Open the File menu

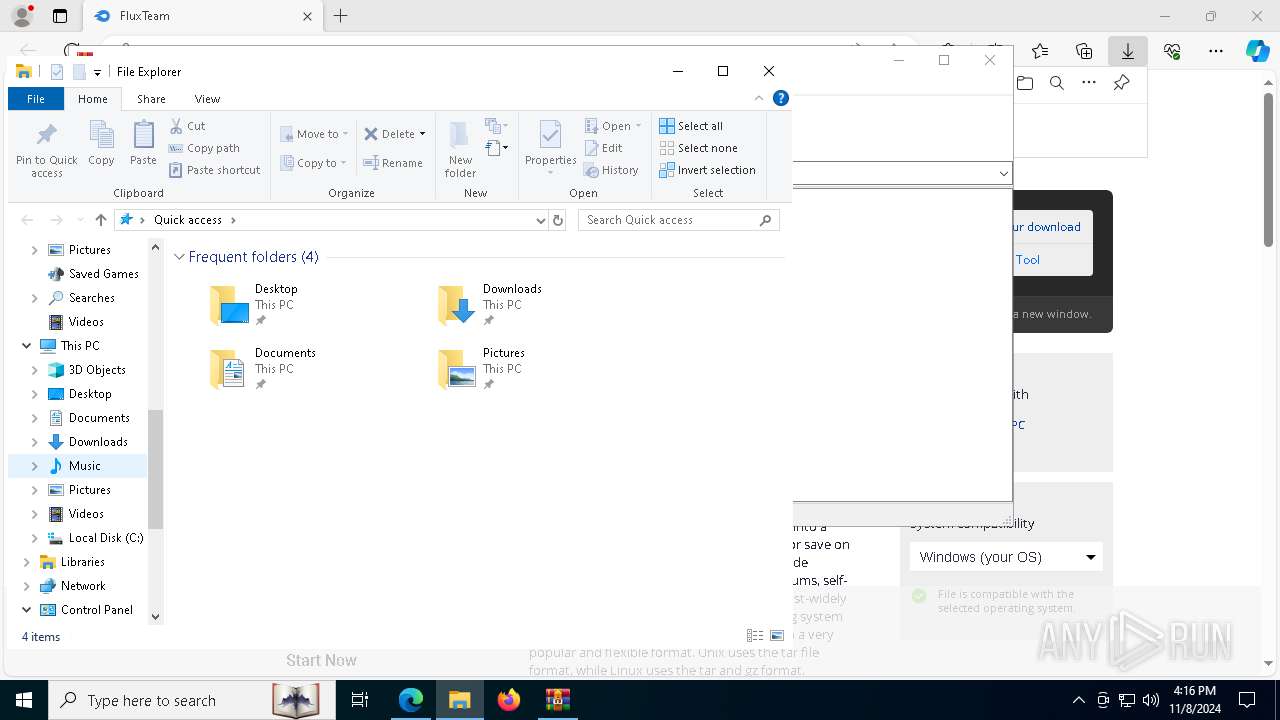[35, 99]
